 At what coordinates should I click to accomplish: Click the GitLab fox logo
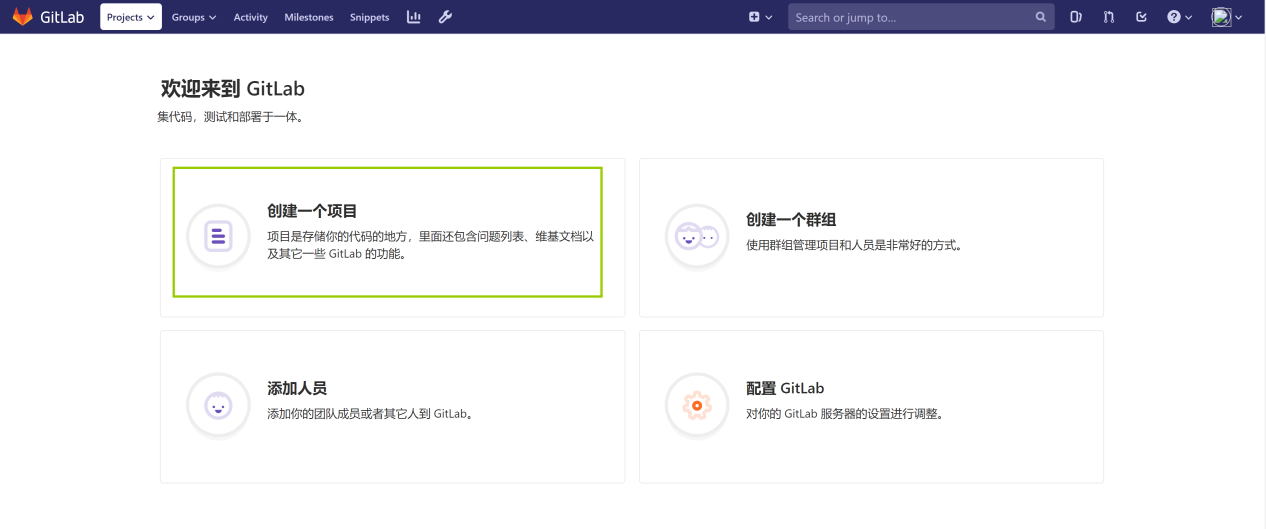[x=22, y=17]
